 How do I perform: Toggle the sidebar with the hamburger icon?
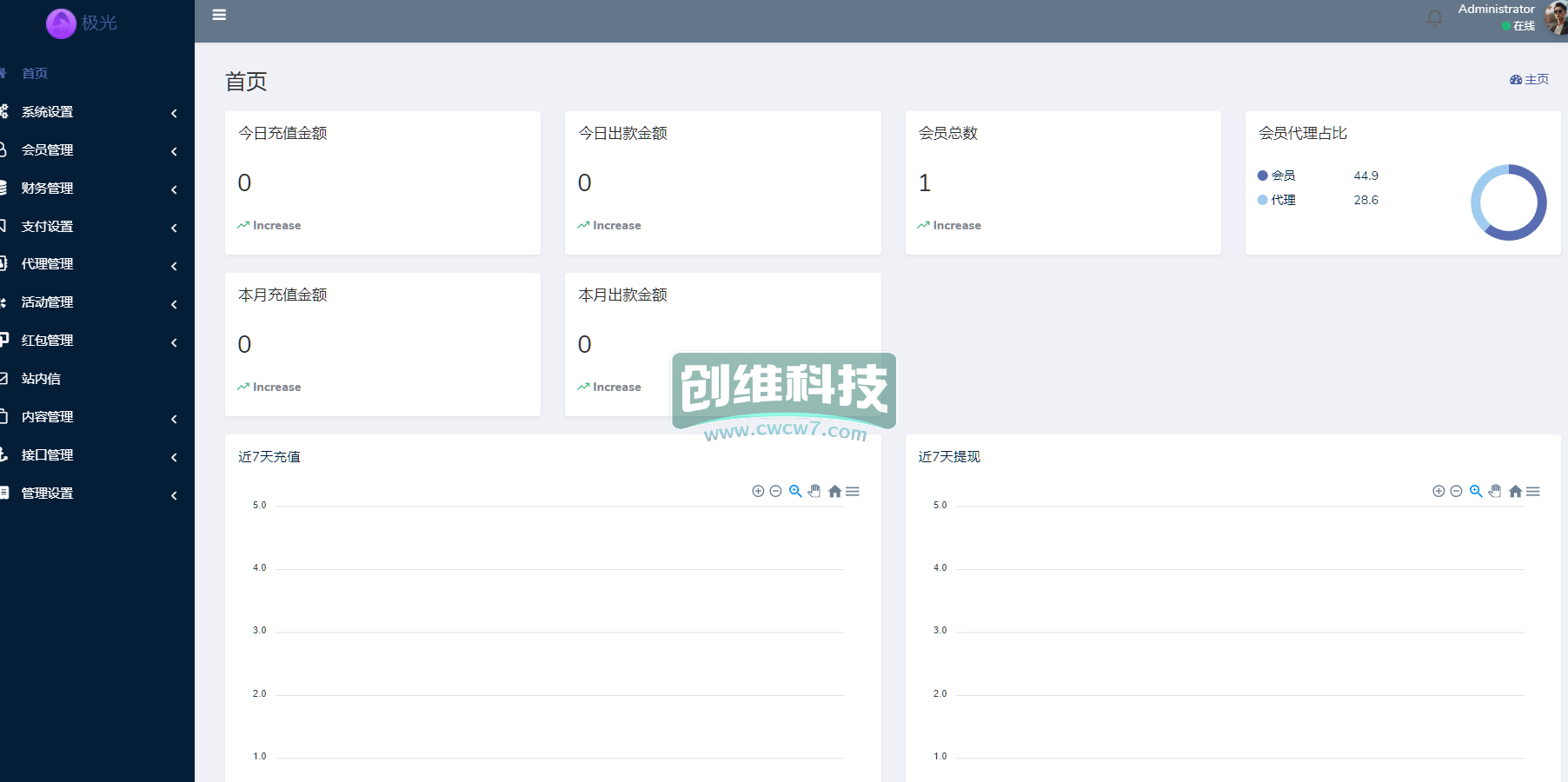219,15
